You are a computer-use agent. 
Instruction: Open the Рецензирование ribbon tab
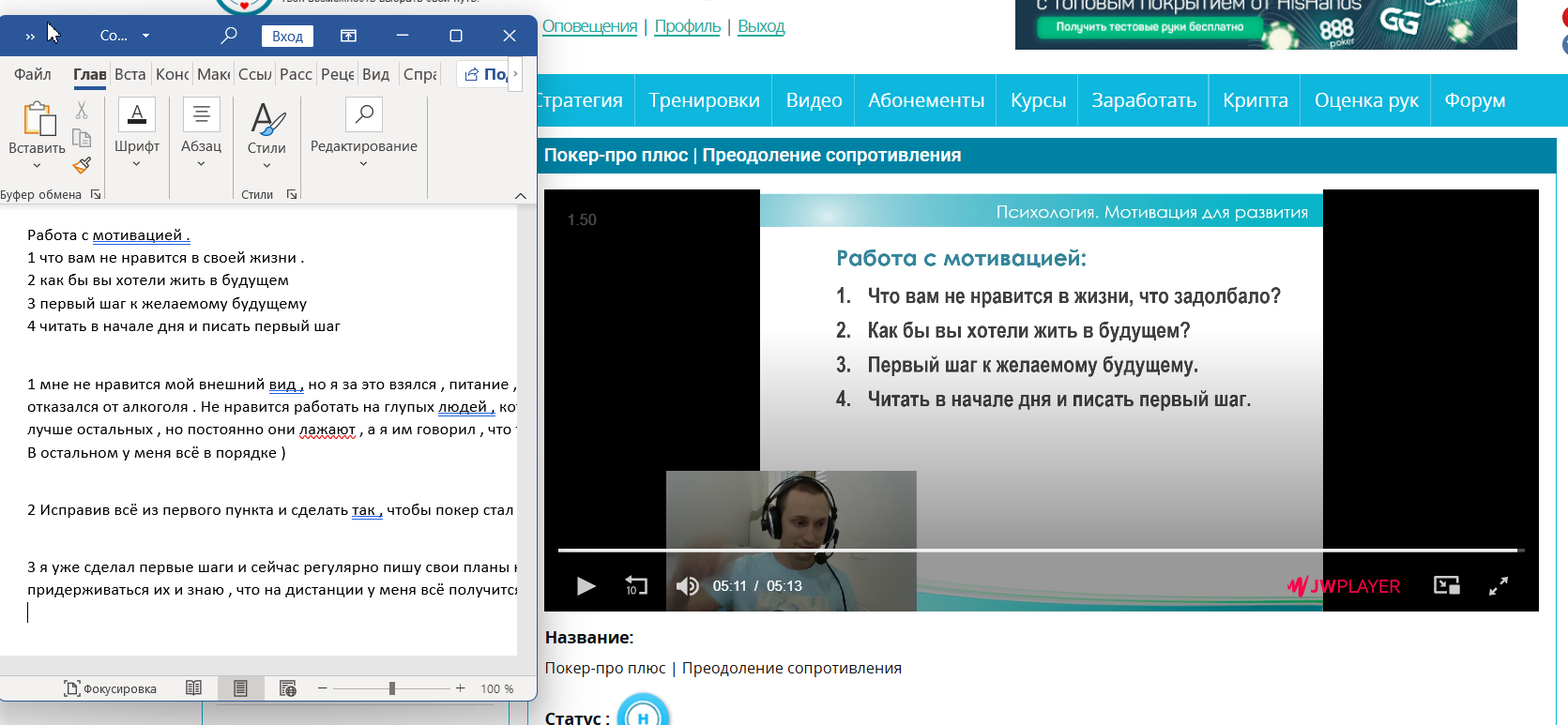[x=337, y=74]
